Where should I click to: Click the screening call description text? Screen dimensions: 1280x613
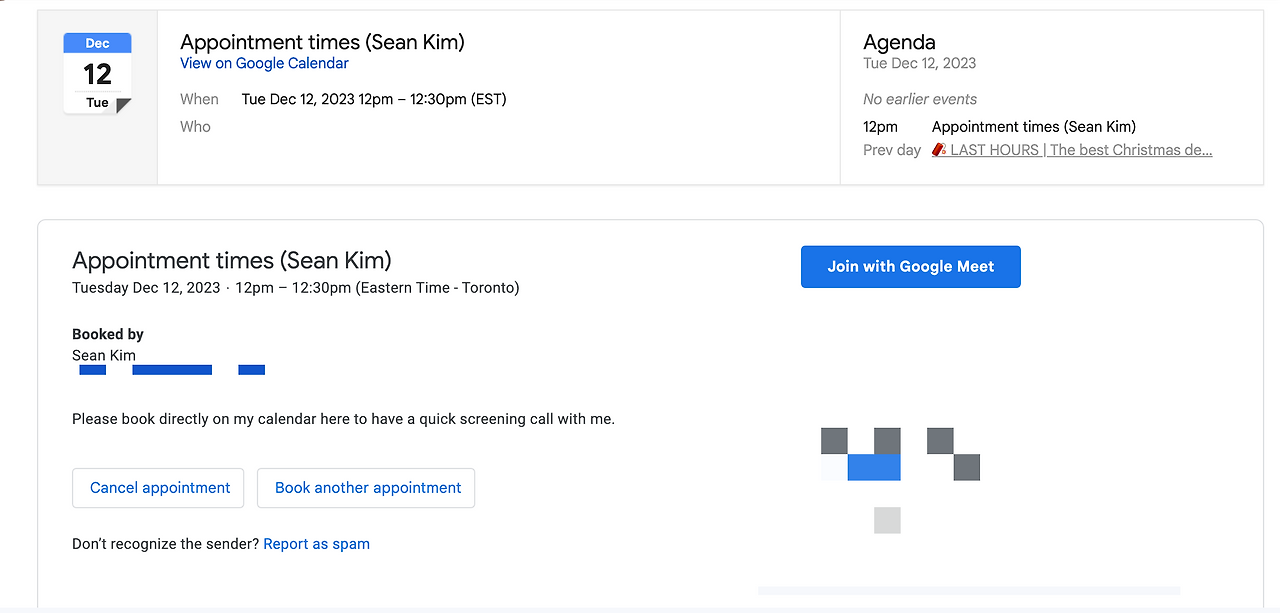(x=343, y=419)
